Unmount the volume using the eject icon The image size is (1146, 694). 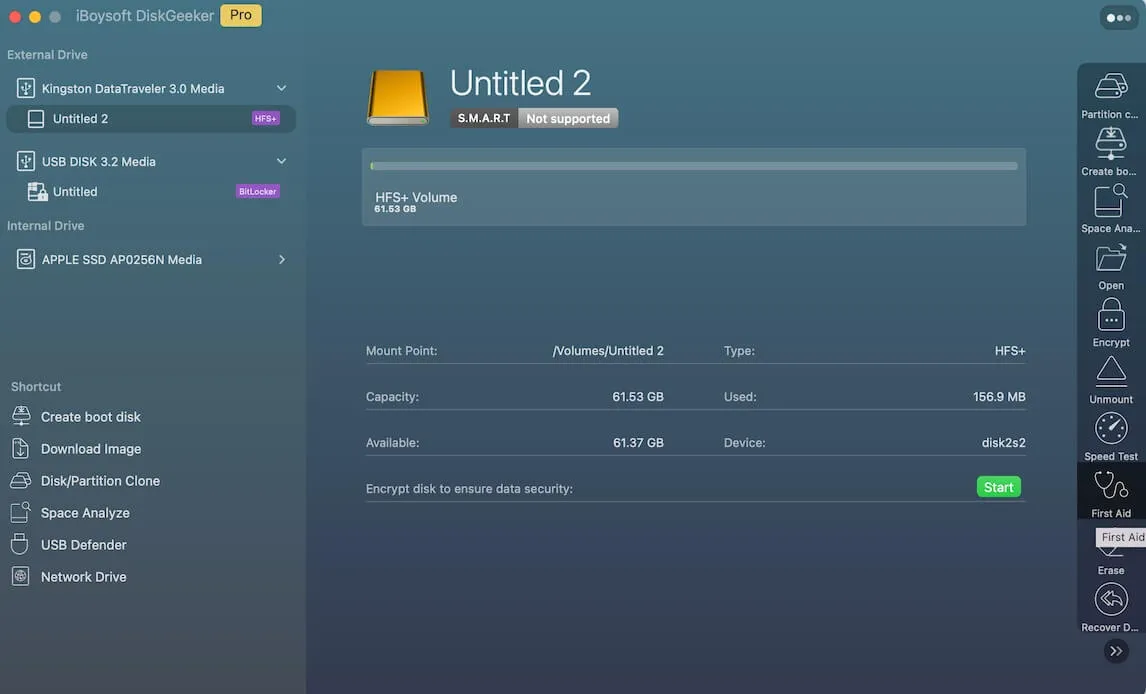[1111, 372]
